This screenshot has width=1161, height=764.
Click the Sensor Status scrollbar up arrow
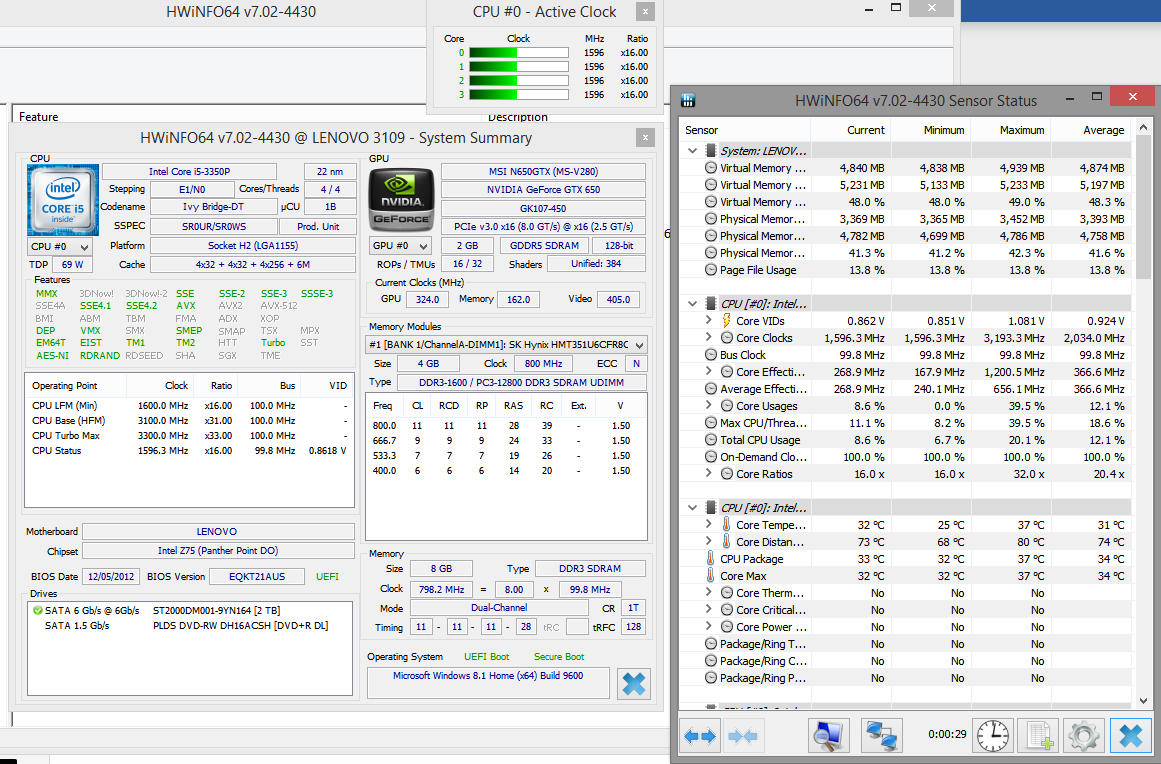1143,127
